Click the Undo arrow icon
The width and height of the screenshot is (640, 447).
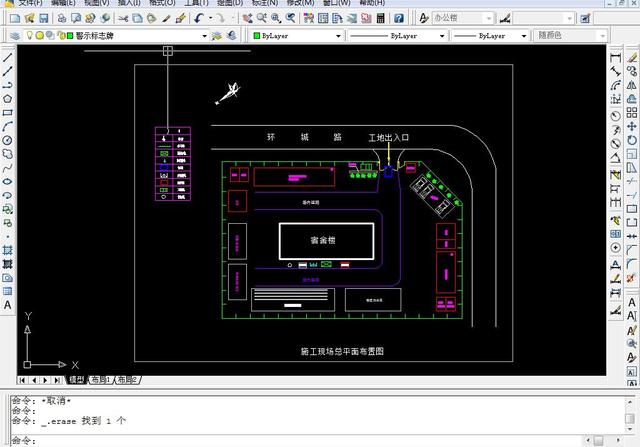(199, 18)
